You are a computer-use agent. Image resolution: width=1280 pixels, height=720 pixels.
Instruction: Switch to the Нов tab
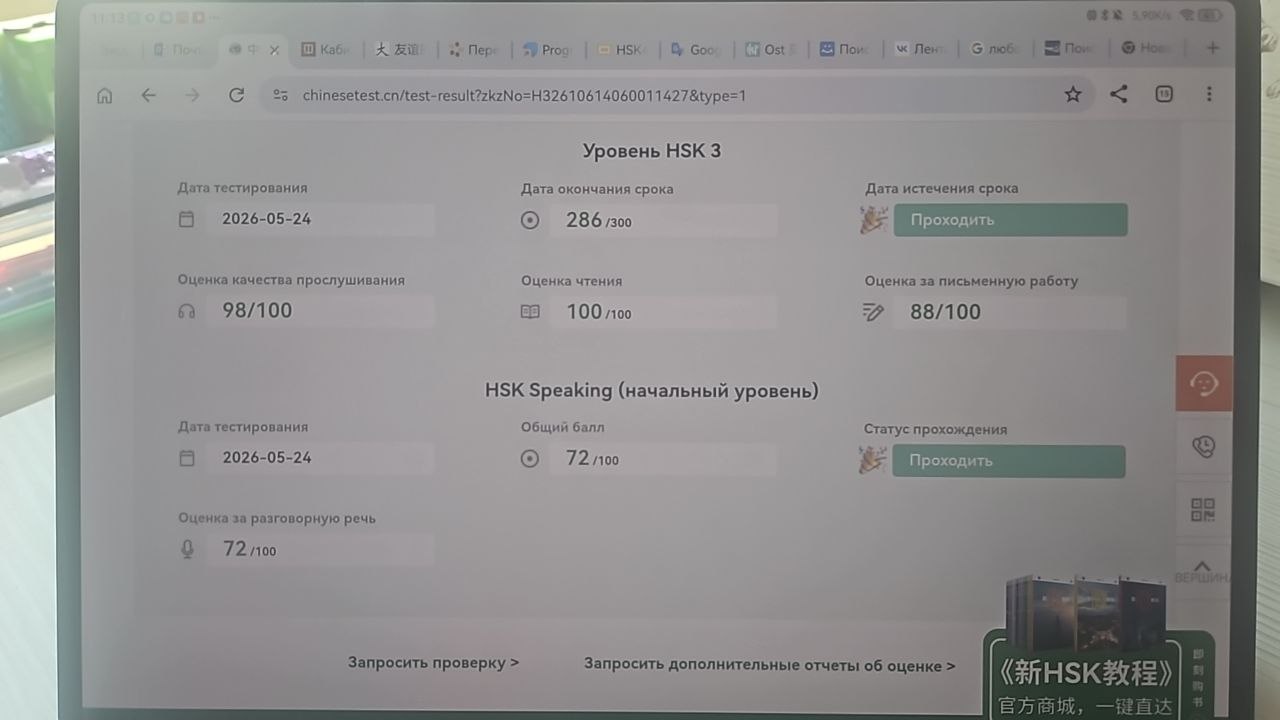(1145, 50)
